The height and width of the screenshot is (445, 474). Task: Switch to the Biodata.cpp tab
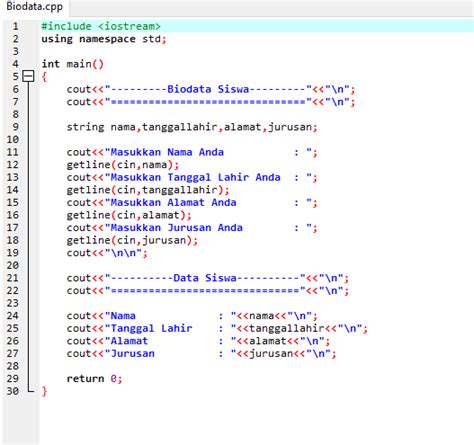(35, 7)
